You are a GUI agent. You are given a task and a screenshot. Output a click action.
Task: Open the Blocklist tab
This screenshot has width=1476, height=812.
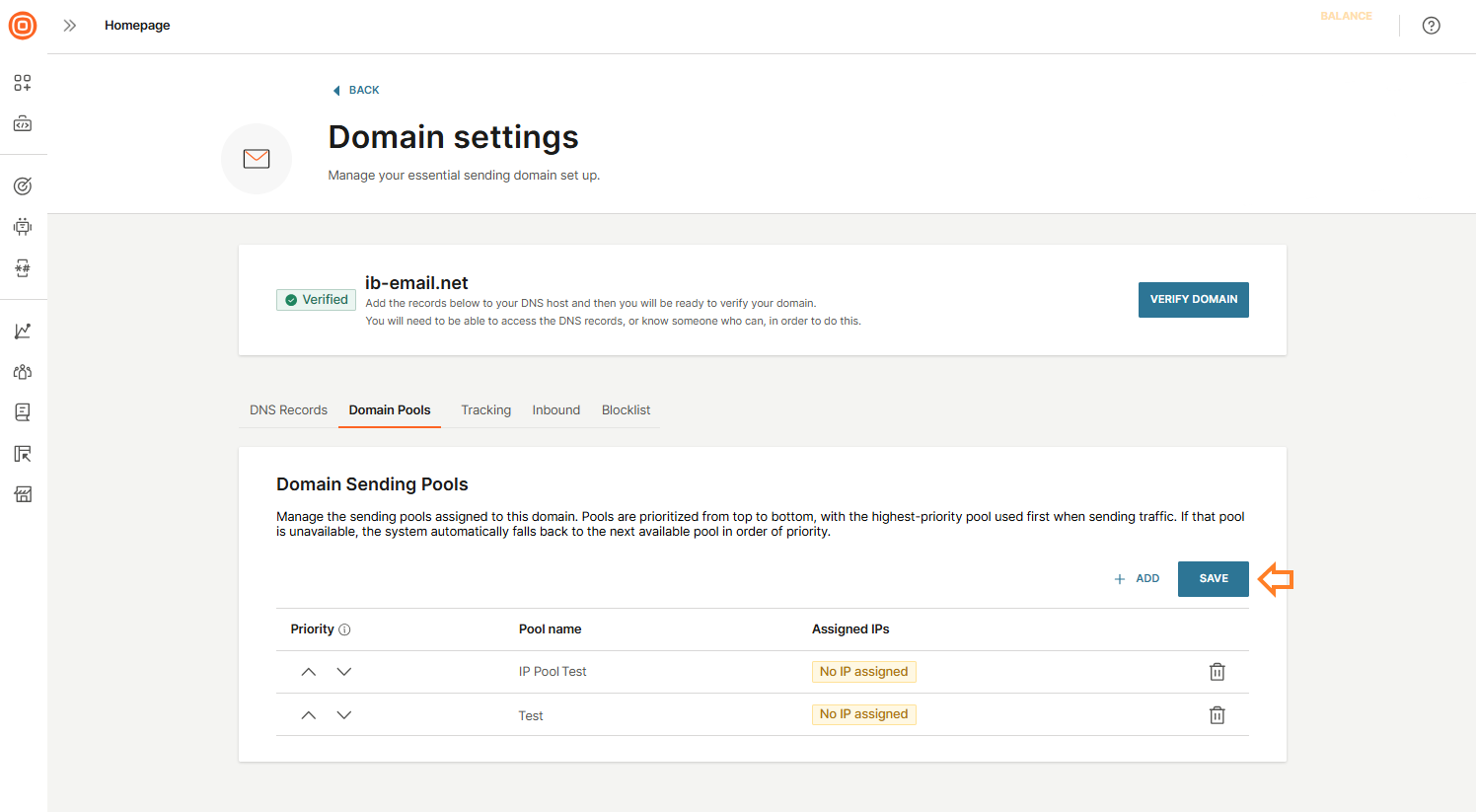coord(626,410)
